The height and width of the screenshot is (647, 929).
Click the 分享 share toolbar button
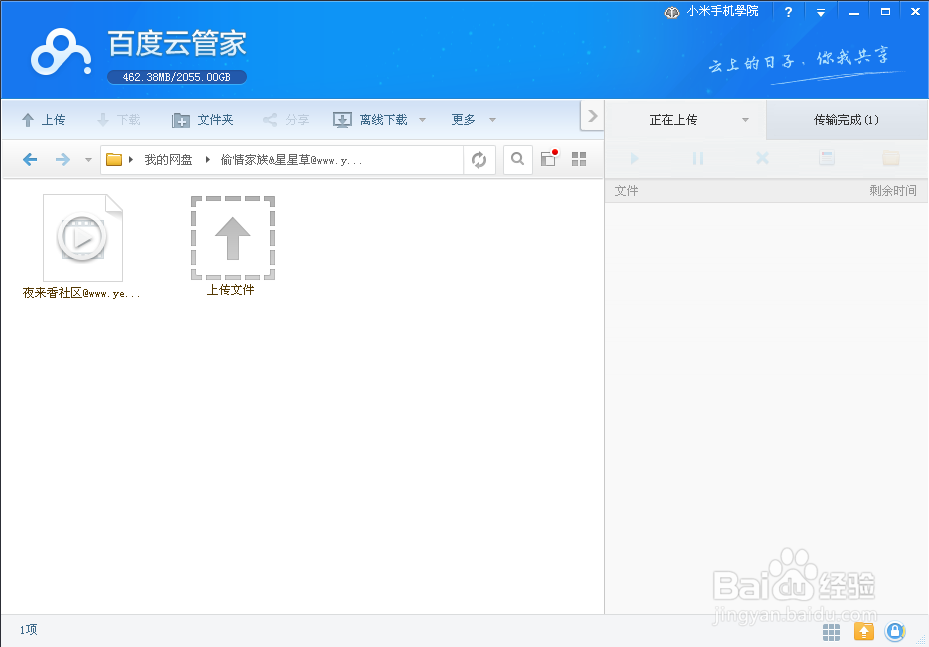point(286,120)
